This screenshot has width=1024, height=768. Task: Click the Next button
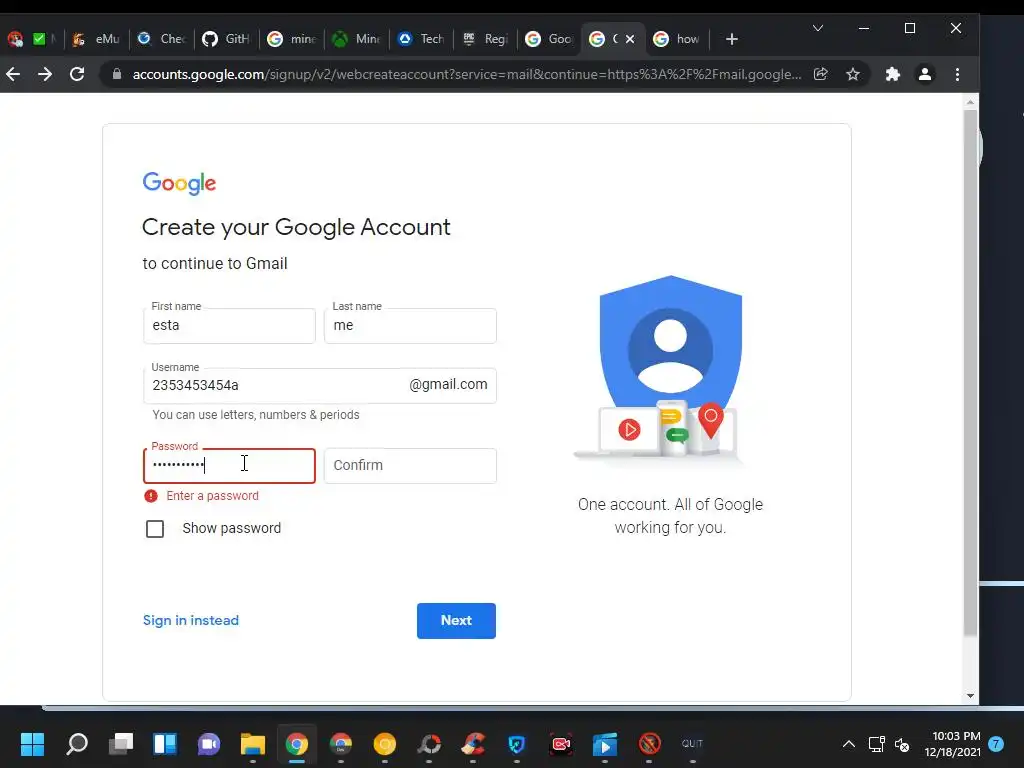click(x=456, y=620)
